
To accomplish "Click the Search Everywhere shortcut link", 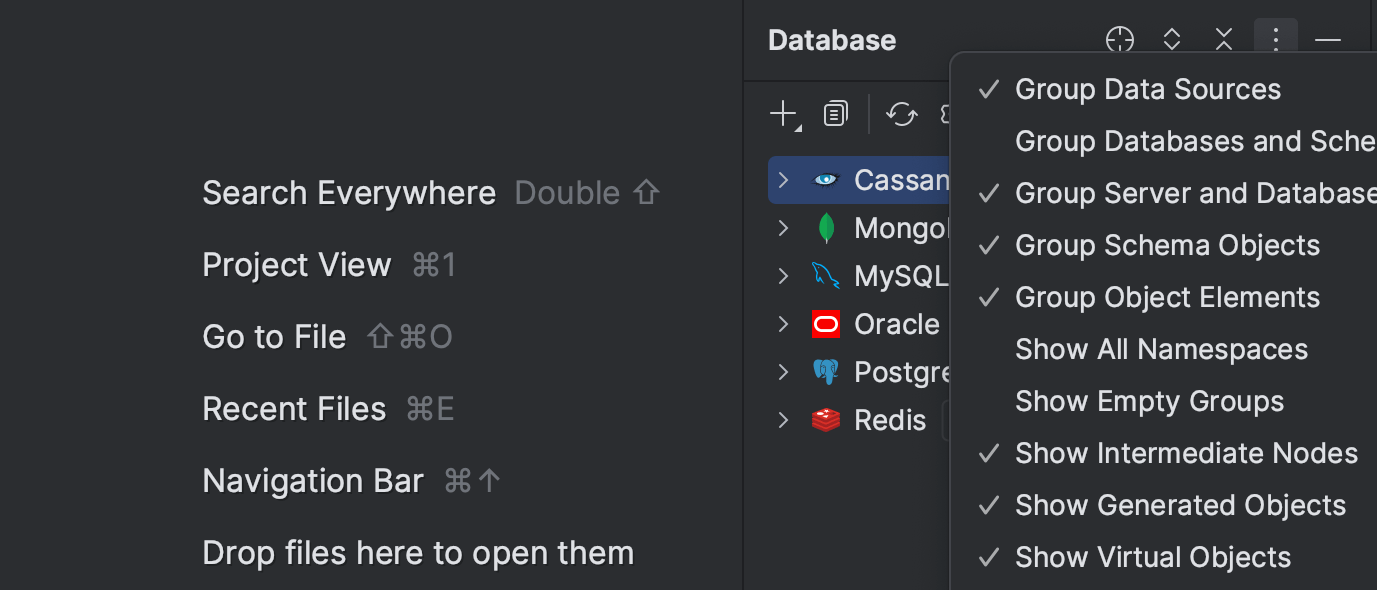I will pyautogui.click(x=349, y=192).
